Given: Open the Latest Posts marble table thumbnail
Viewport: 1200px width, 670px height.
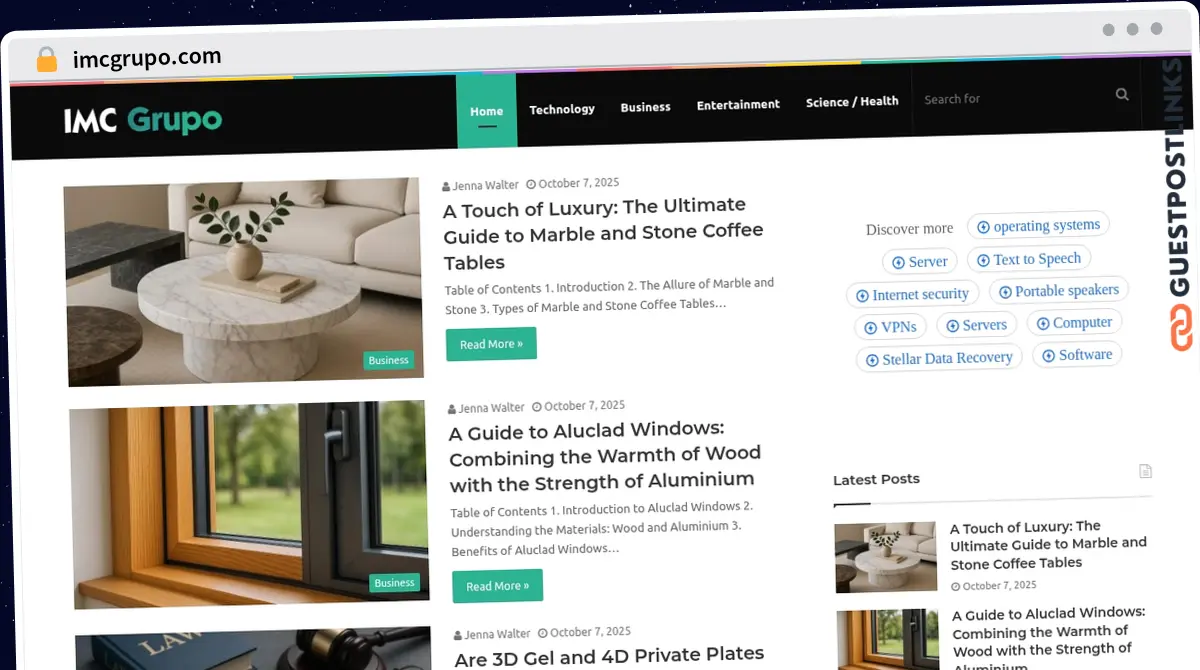Looking at the screenshot, I should (886, 557).
